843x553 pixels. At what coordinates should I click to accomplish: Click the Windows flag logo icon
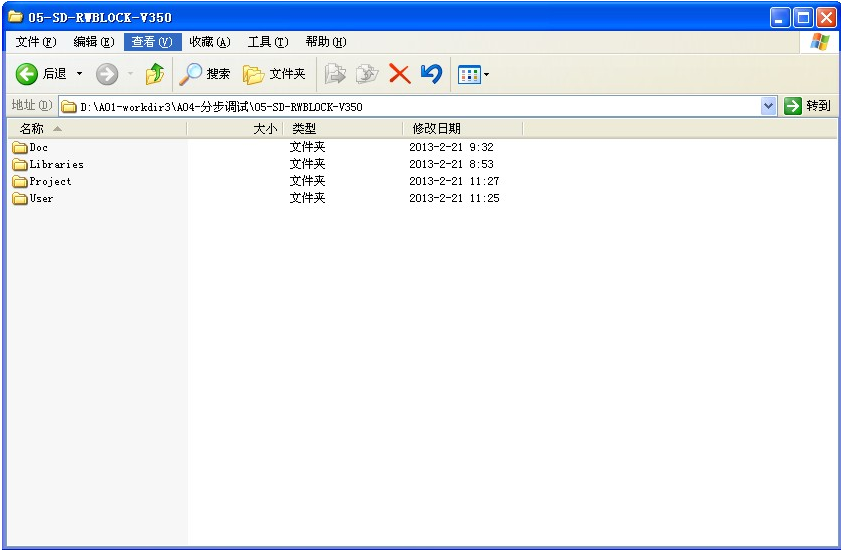[819, 42]
